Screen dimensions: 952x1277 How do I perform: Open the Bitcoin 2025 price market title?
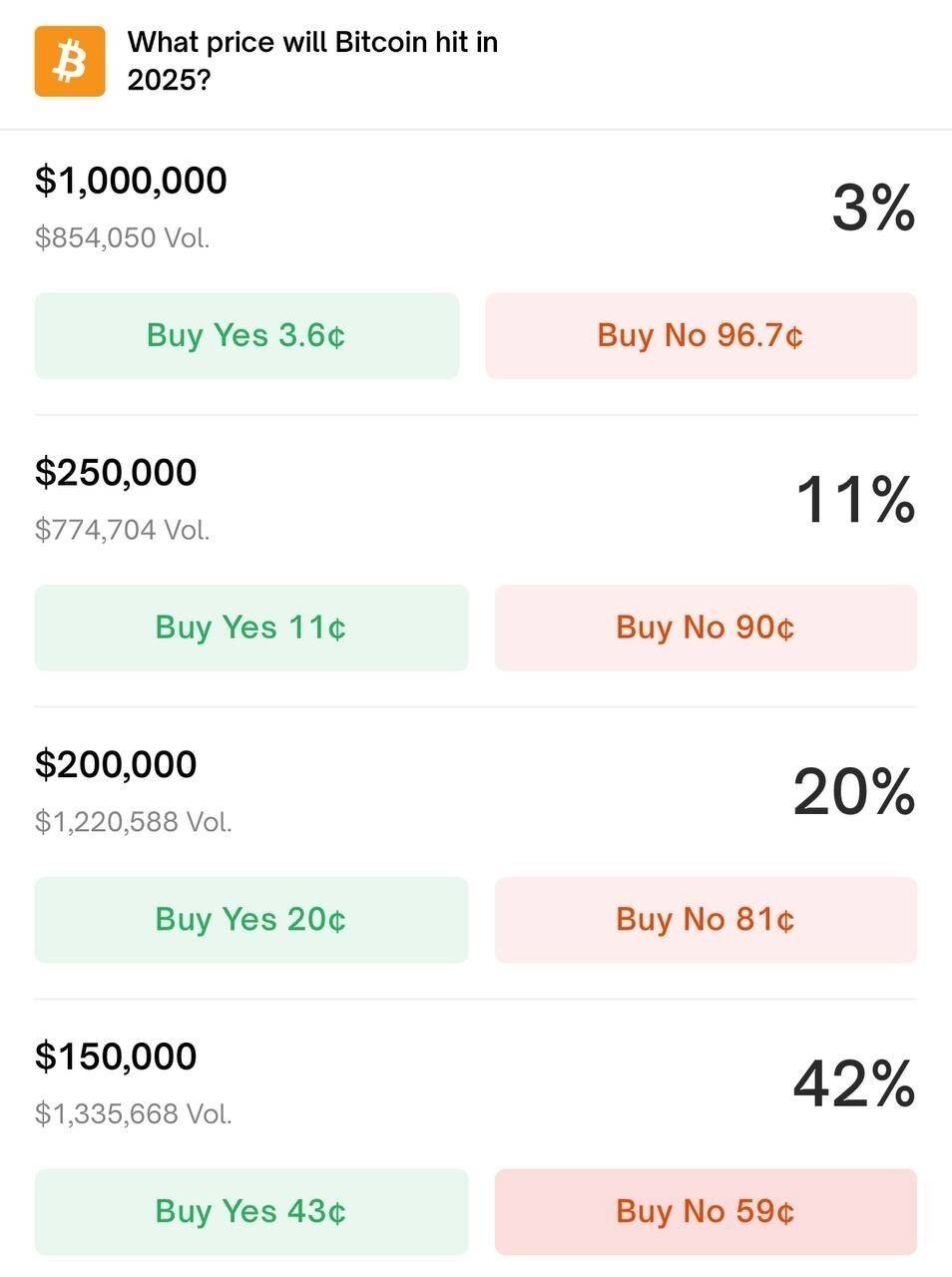pos(312,61)
